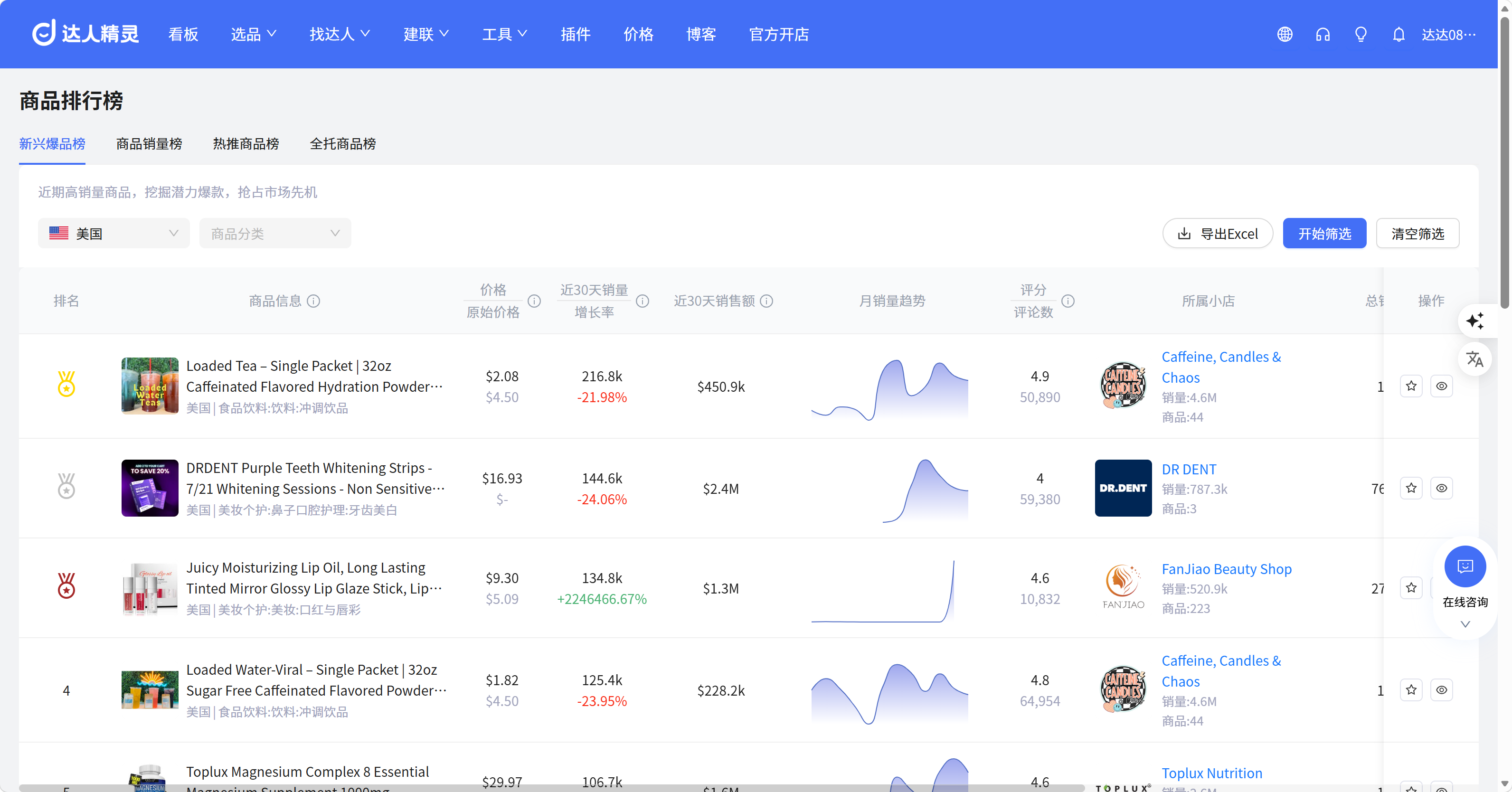Open DRDENT Whitening Strips thumbnail
This screenshot has width=1512, height=792.
(150, 488)
